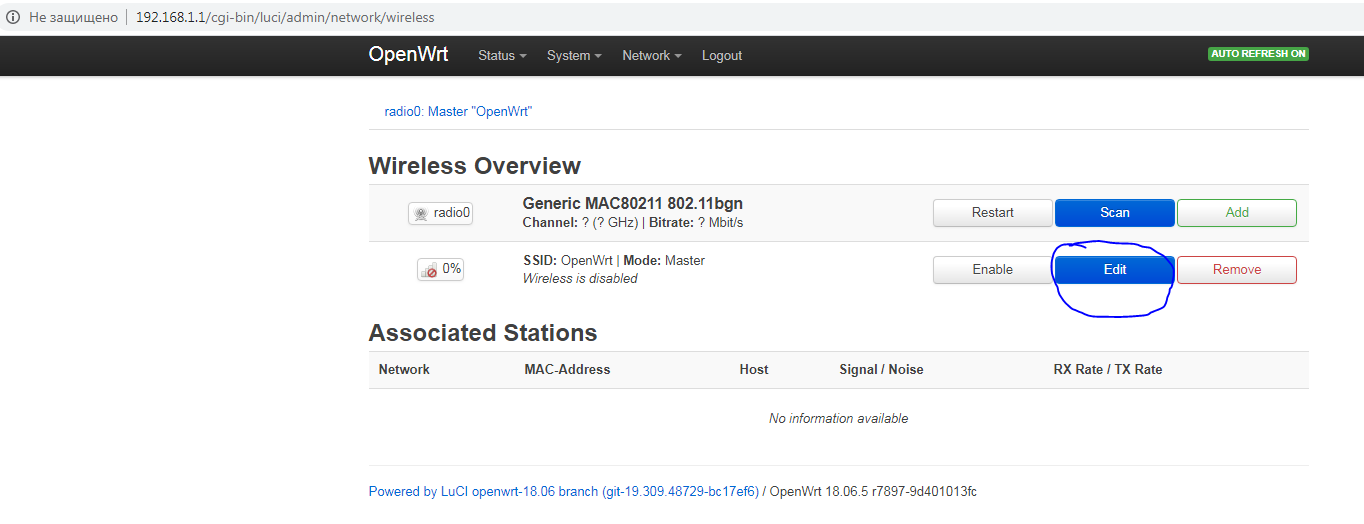
Task: Click the MAC-Address column header
Action: click(x=567, y=370)
